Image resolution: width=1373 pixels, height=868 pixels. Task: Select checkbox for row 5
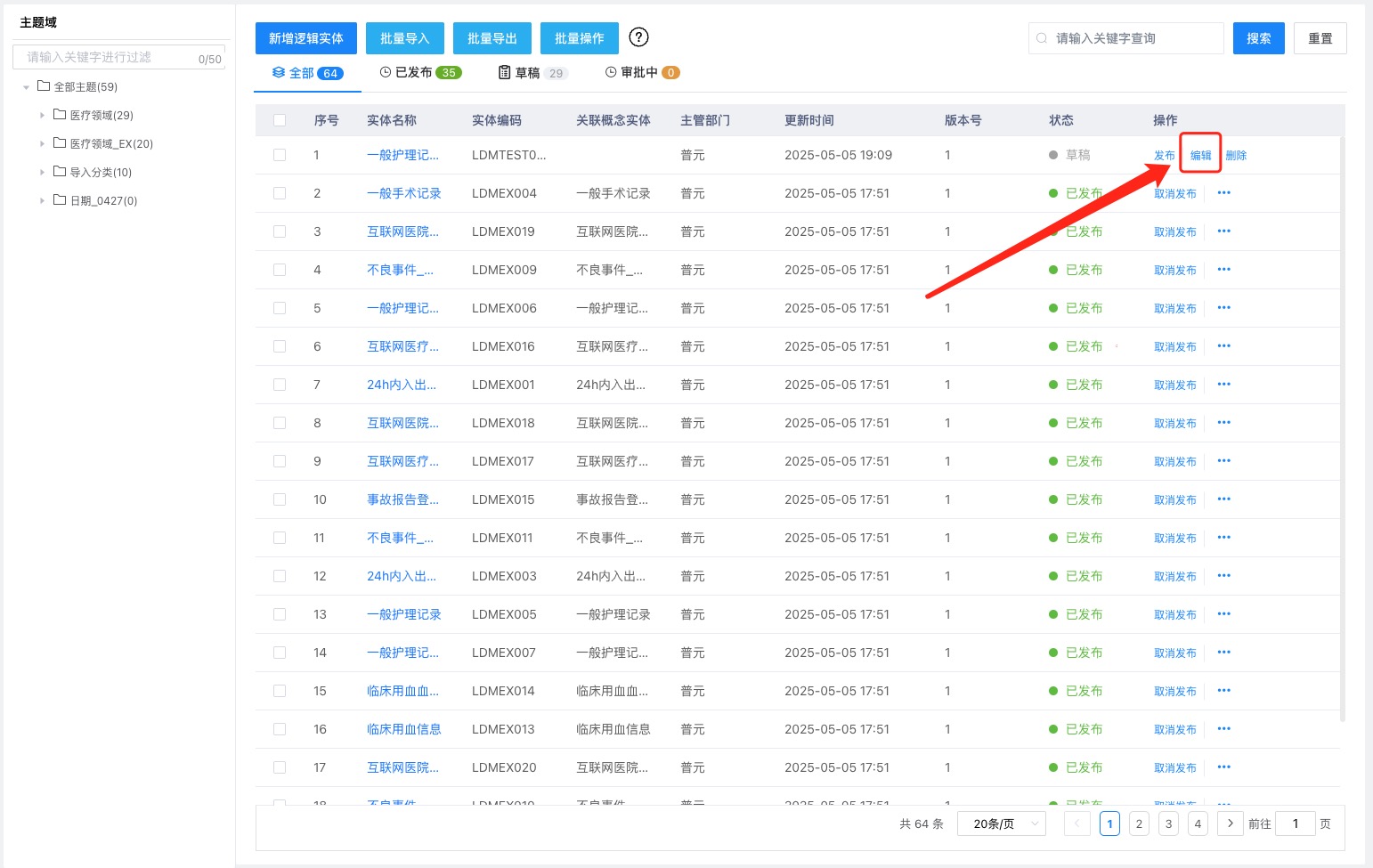tap(280, 308)
